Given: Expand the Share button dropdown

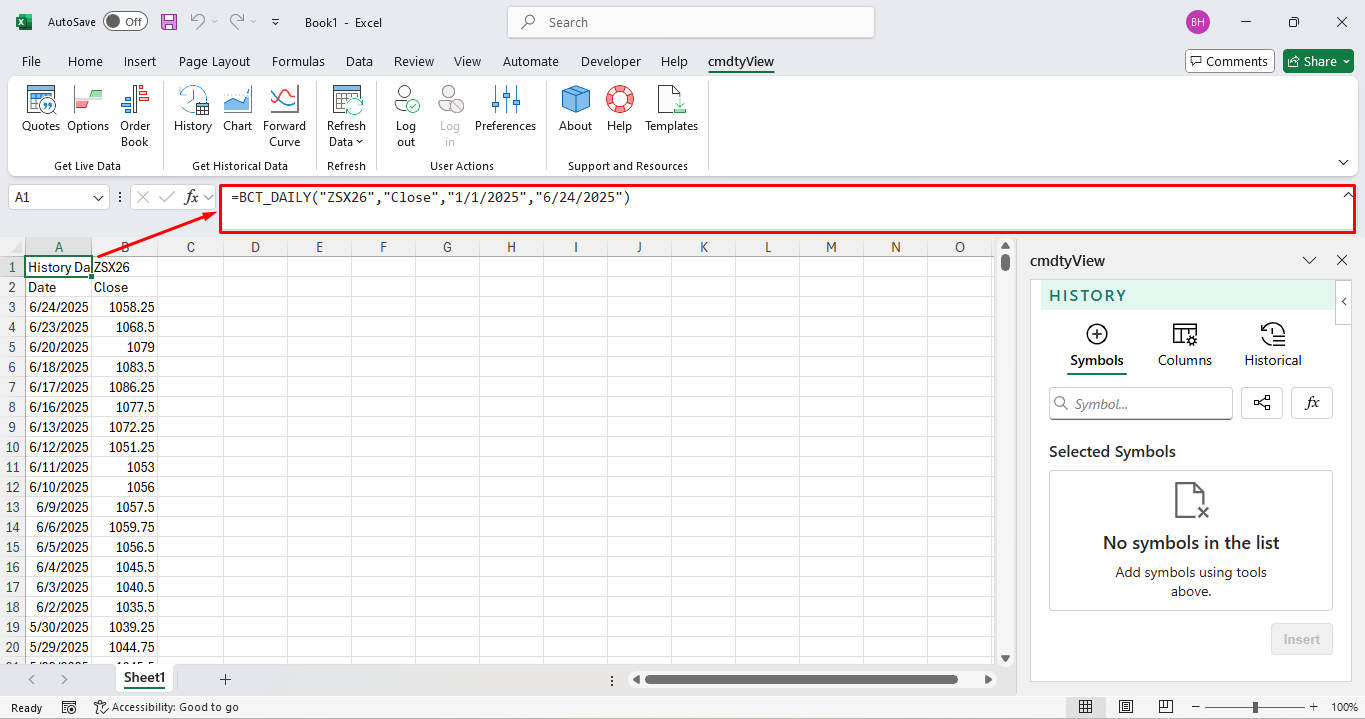Looking at the screenshot, I should point(1347,61).
